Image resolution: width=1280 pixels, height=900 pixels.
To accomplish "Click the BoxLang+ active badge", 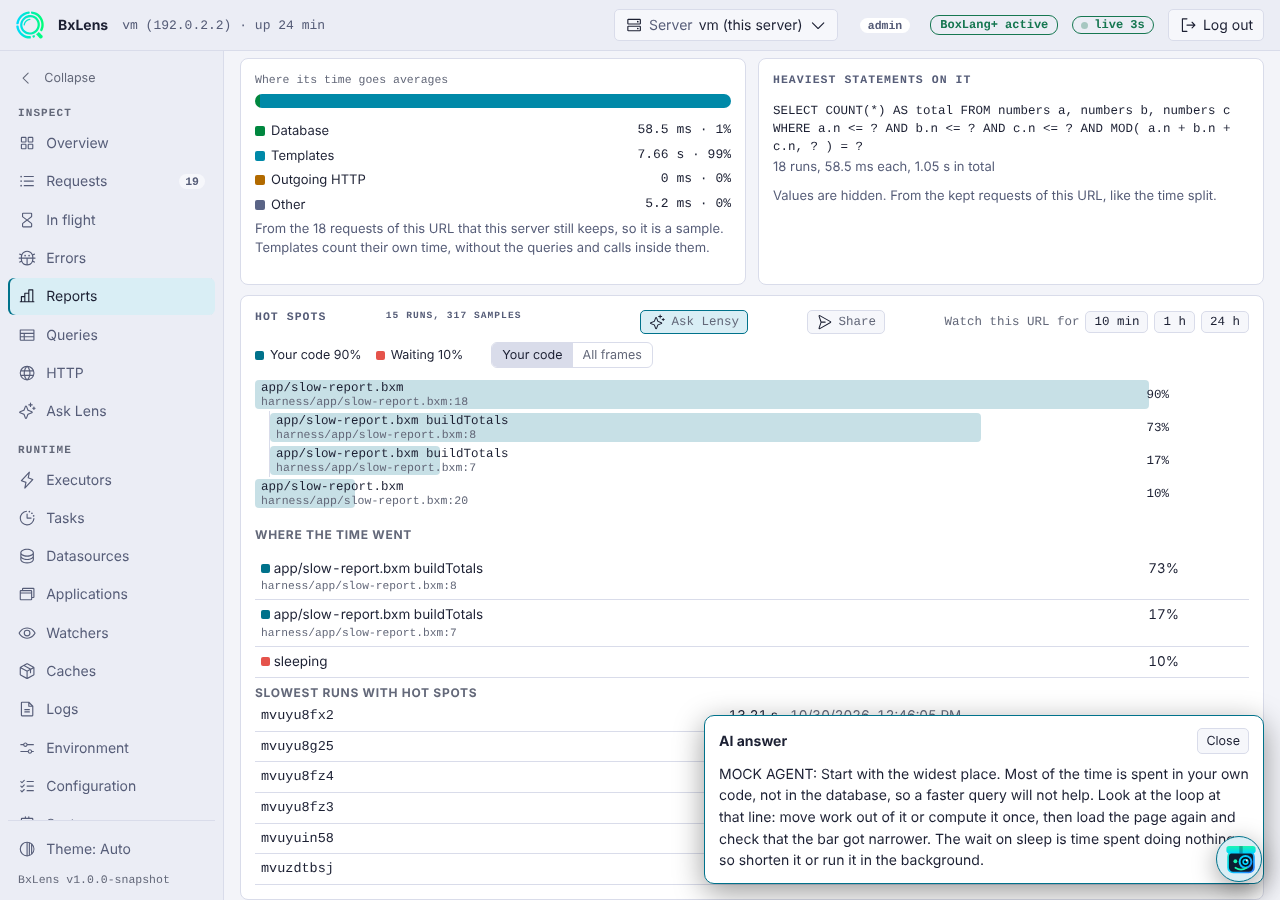I will point(994,25).
